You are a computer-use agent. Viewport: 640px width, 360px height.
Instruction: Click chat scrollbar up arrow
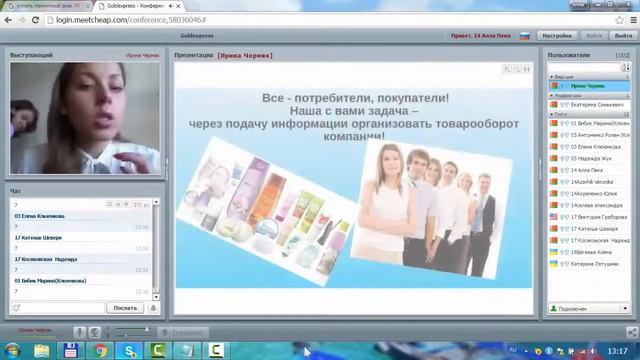[156, 202]
